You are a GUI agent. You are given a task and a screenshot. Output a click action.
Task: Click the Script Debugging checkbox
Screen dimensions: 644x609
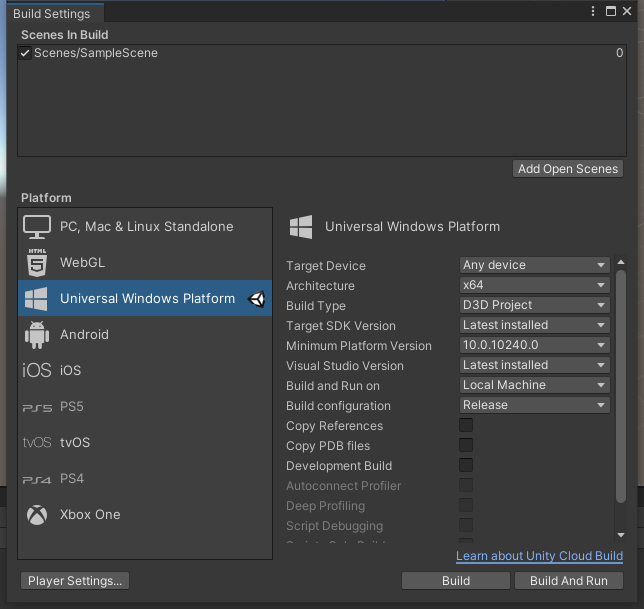pos(466,525)
